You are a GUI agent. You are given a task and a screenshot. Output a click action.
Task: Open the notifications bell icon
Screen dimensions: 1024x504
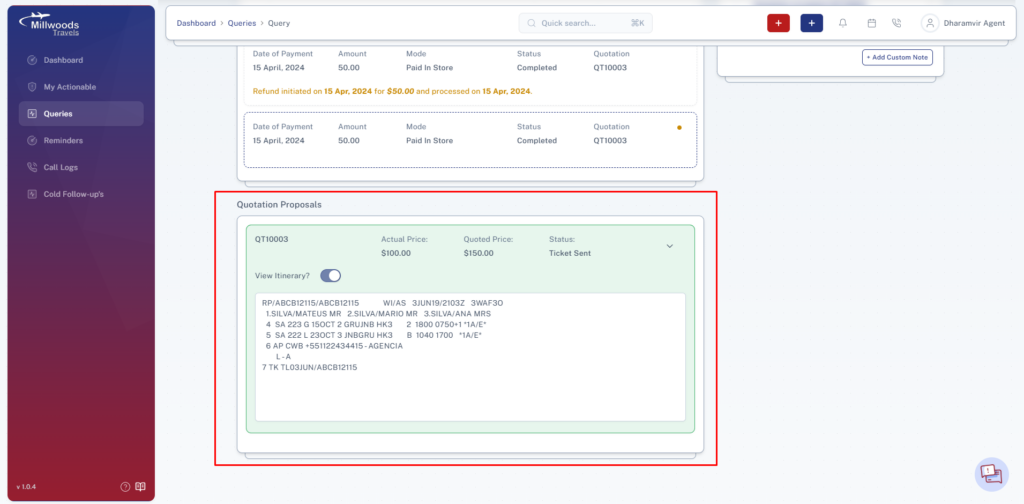(x=843, y=23)
